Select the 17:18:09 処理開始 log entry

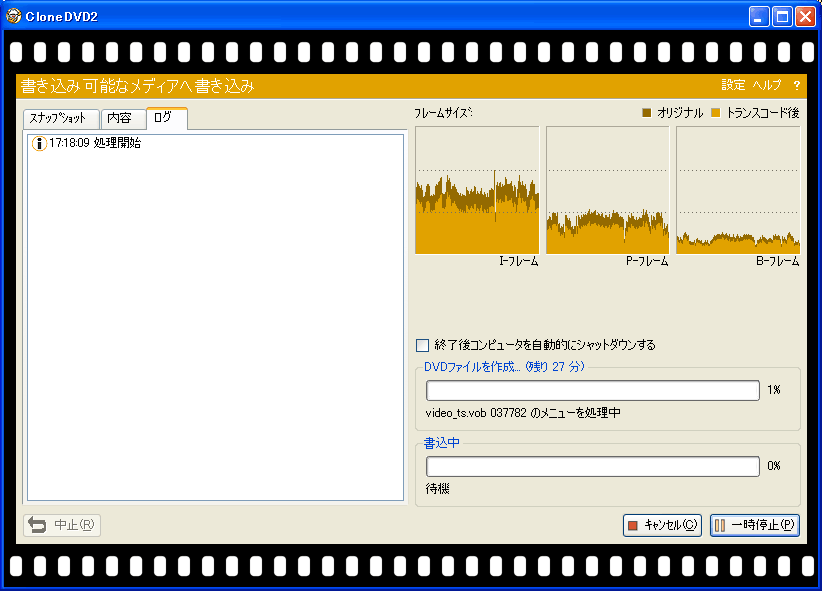[x=87, y=143]
